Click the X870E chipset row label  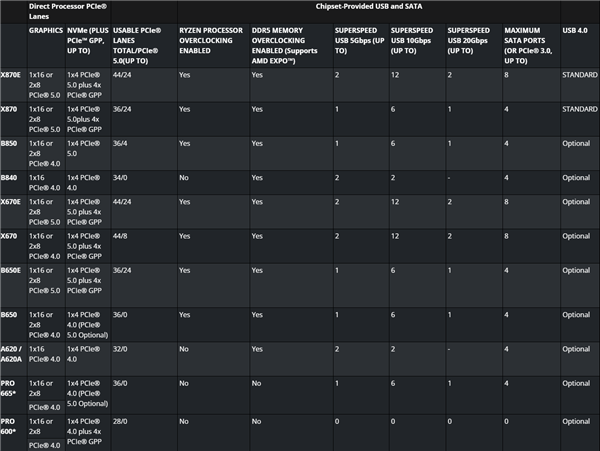[11, 74]
